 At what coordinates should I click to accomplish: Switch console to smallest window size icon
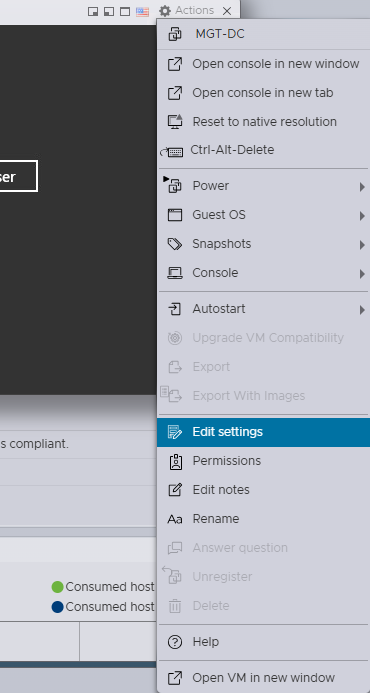point(93,11)
